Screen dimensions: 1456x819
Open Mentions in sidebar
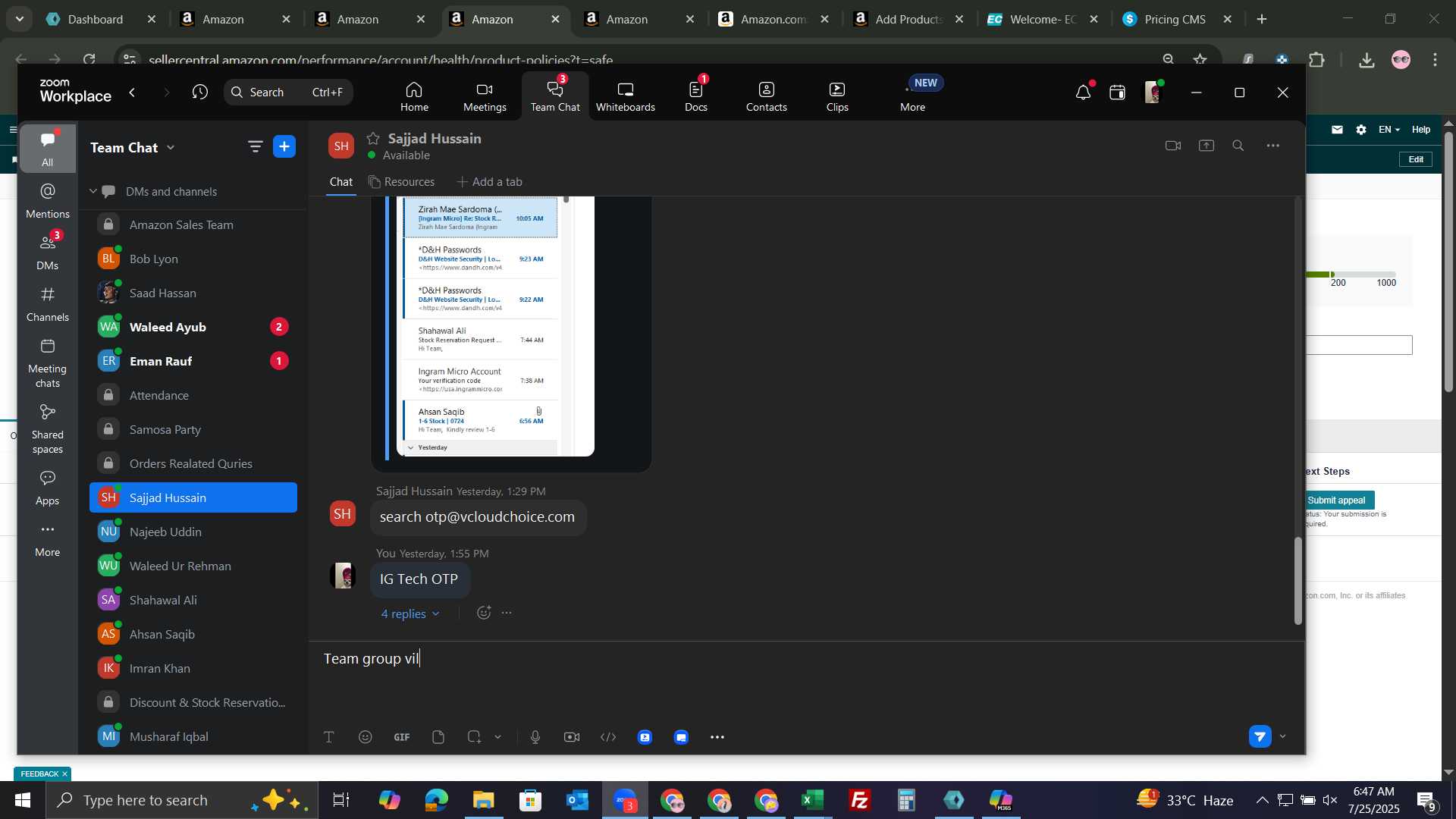pyautogui.click(x=47, y=201)
